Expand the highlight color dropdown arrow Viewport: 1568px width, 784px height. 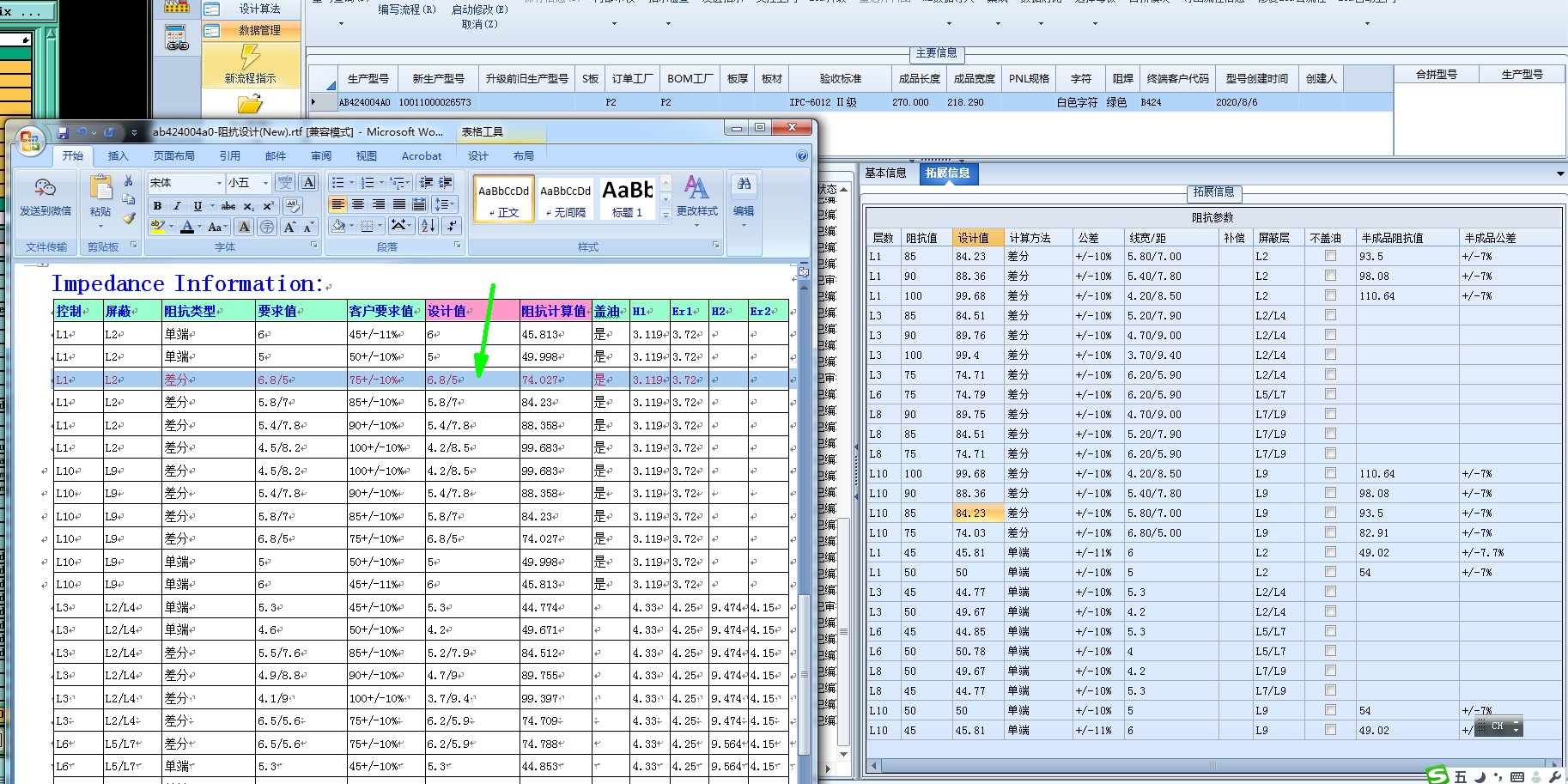[171, 227]
